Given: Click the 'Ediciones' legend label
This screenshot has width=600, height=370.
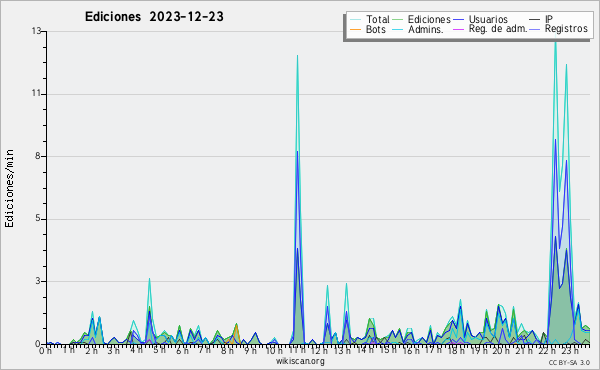Looking at the screenshot, I should point(429,19).
